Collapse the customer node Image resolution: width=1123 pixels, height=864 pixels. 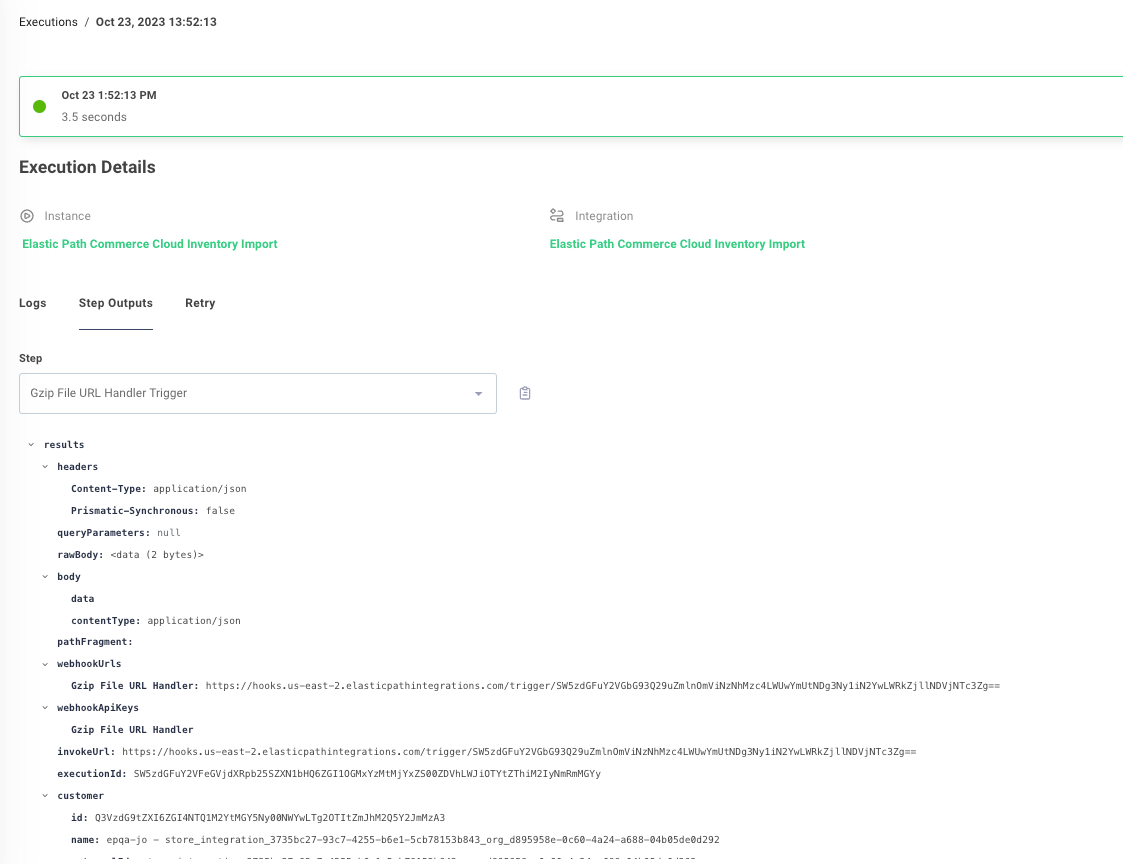(x=45, y=796)
